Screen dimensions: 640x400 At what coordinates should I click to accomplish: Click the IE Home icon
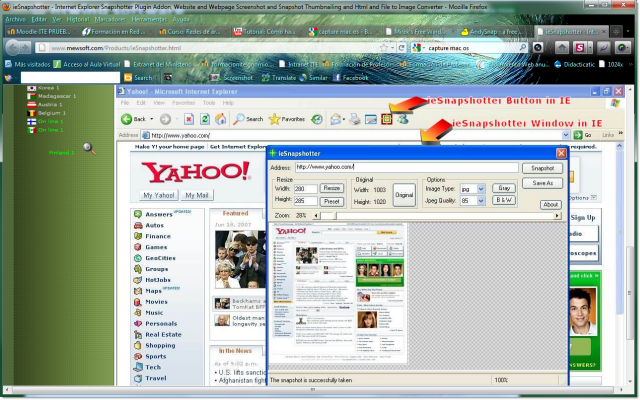[x=221, y=119]
